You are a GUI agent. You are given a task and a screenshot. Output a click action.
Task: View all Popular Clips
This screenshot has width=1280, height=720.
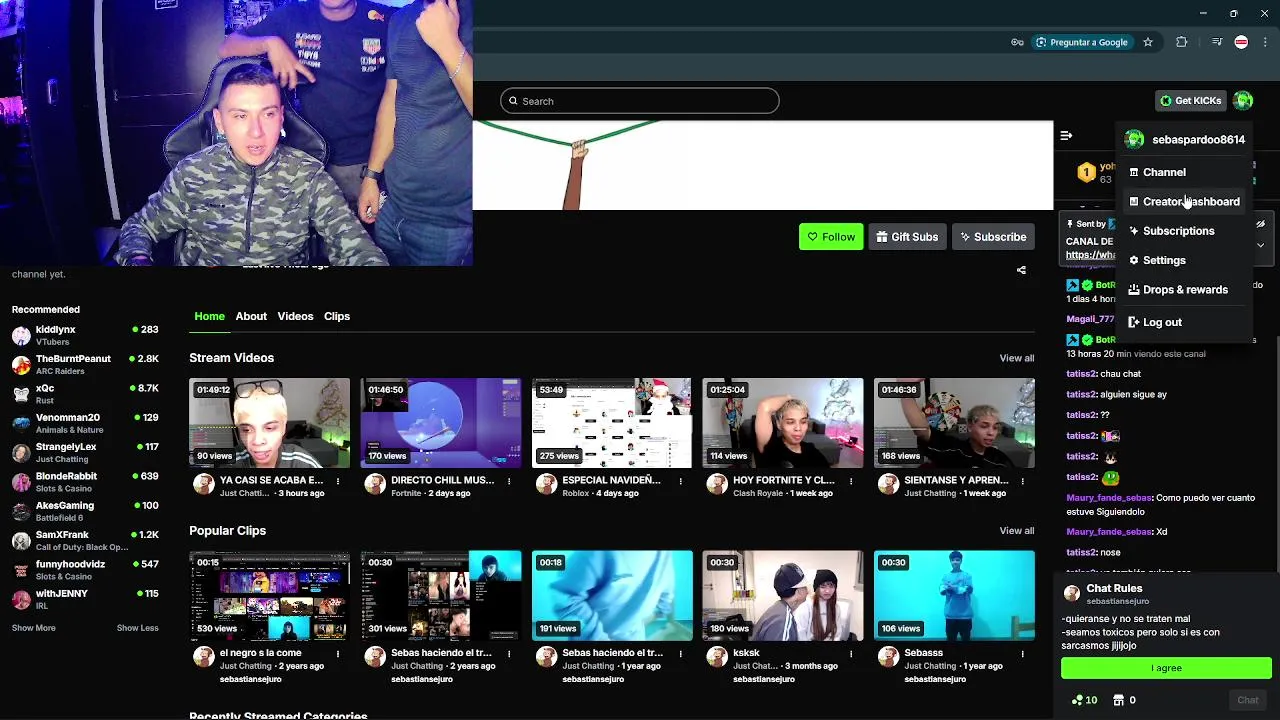[1016, 531]
